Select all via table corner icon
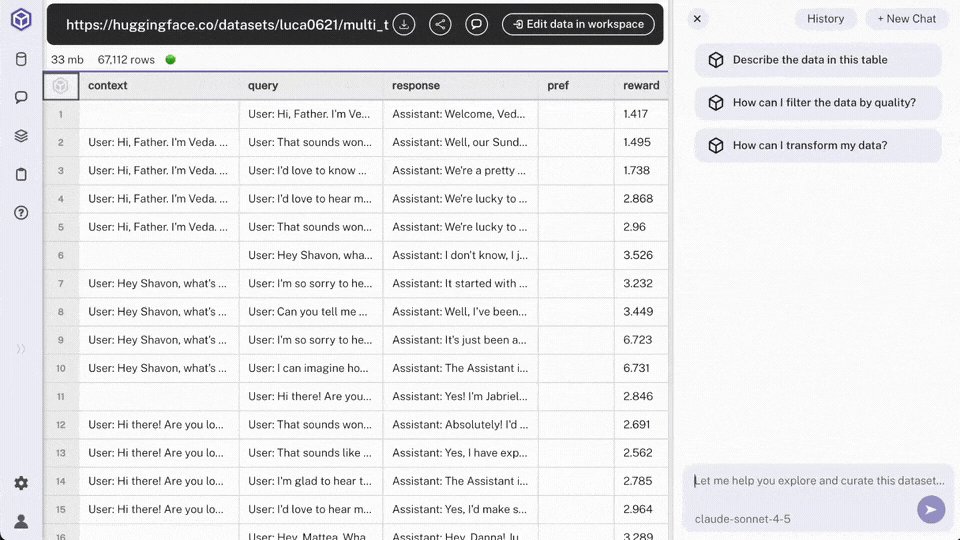Screen dimensions: 960x540 pos(61,86)
